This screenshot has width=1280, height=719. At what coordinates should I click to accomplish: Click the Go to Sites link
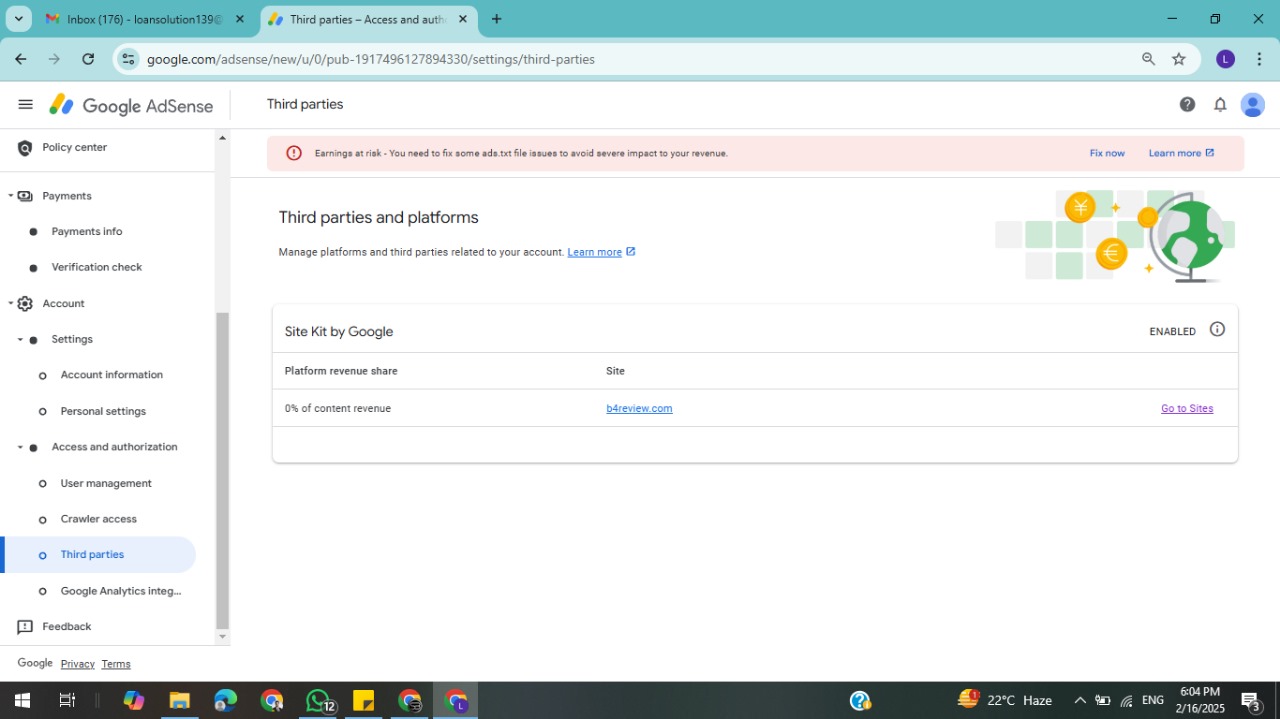click(1187, 408)
